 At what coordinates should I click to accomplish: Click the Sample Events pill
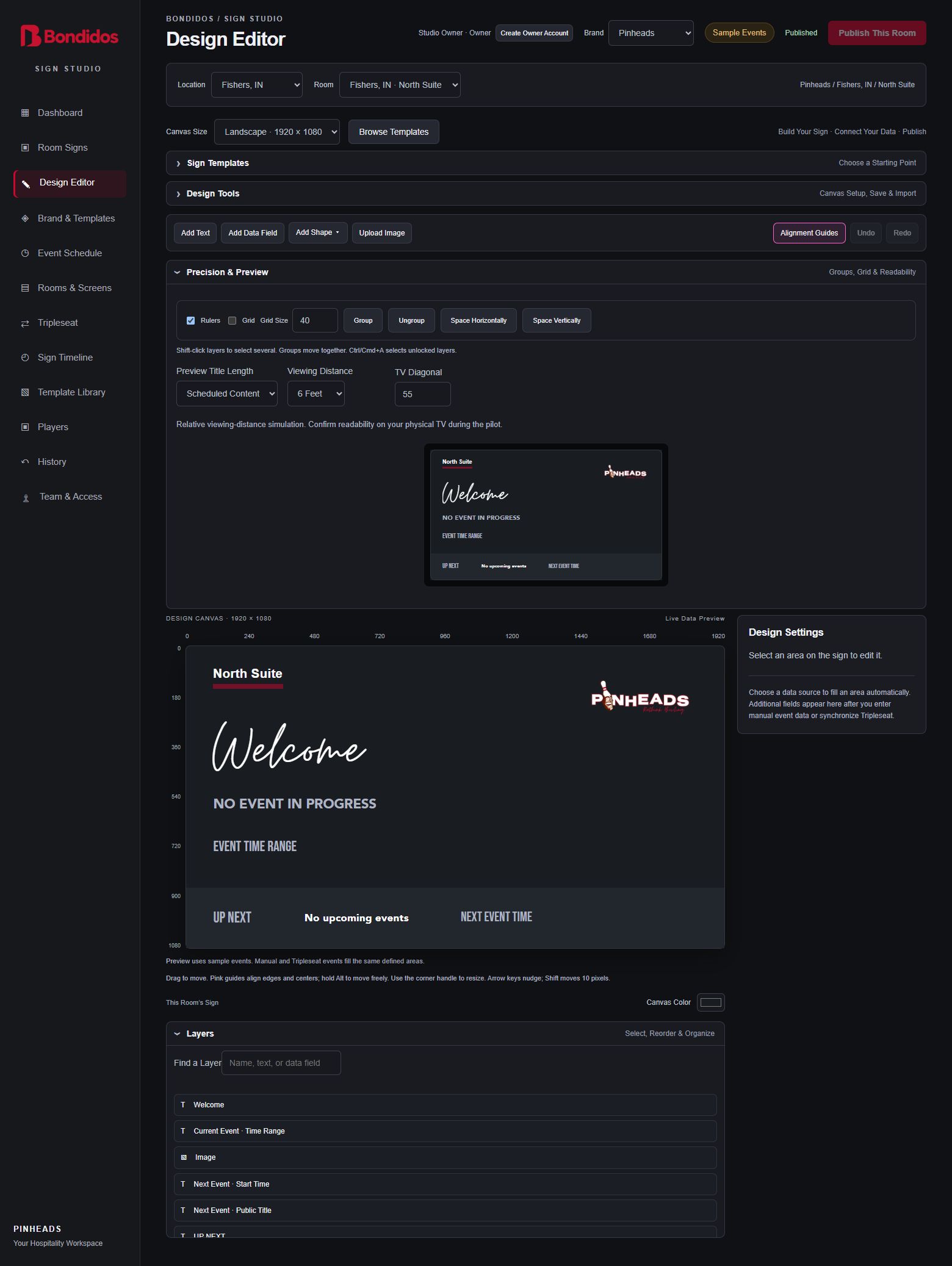739,33
